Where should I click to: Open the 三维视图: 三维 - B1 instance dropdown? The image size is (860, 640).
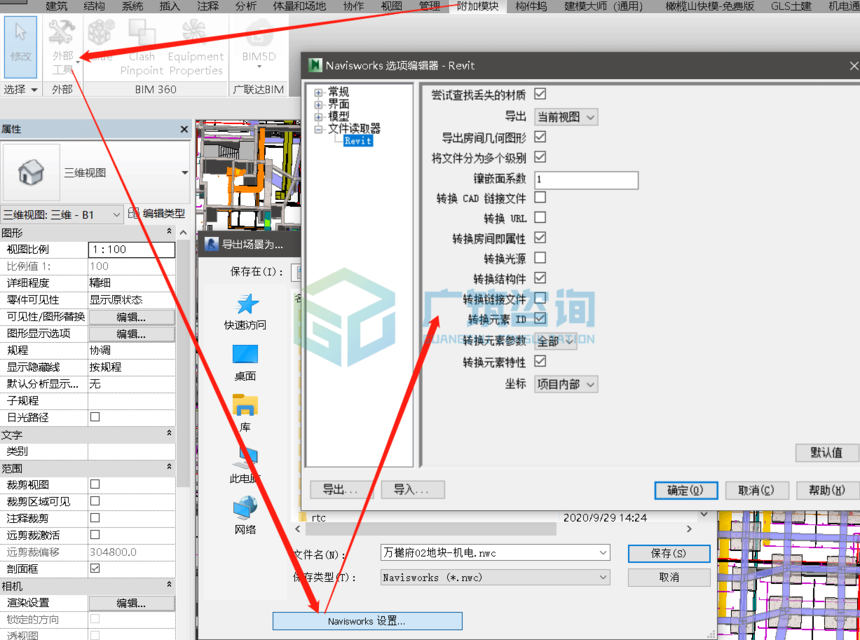(x=116, y=215)
